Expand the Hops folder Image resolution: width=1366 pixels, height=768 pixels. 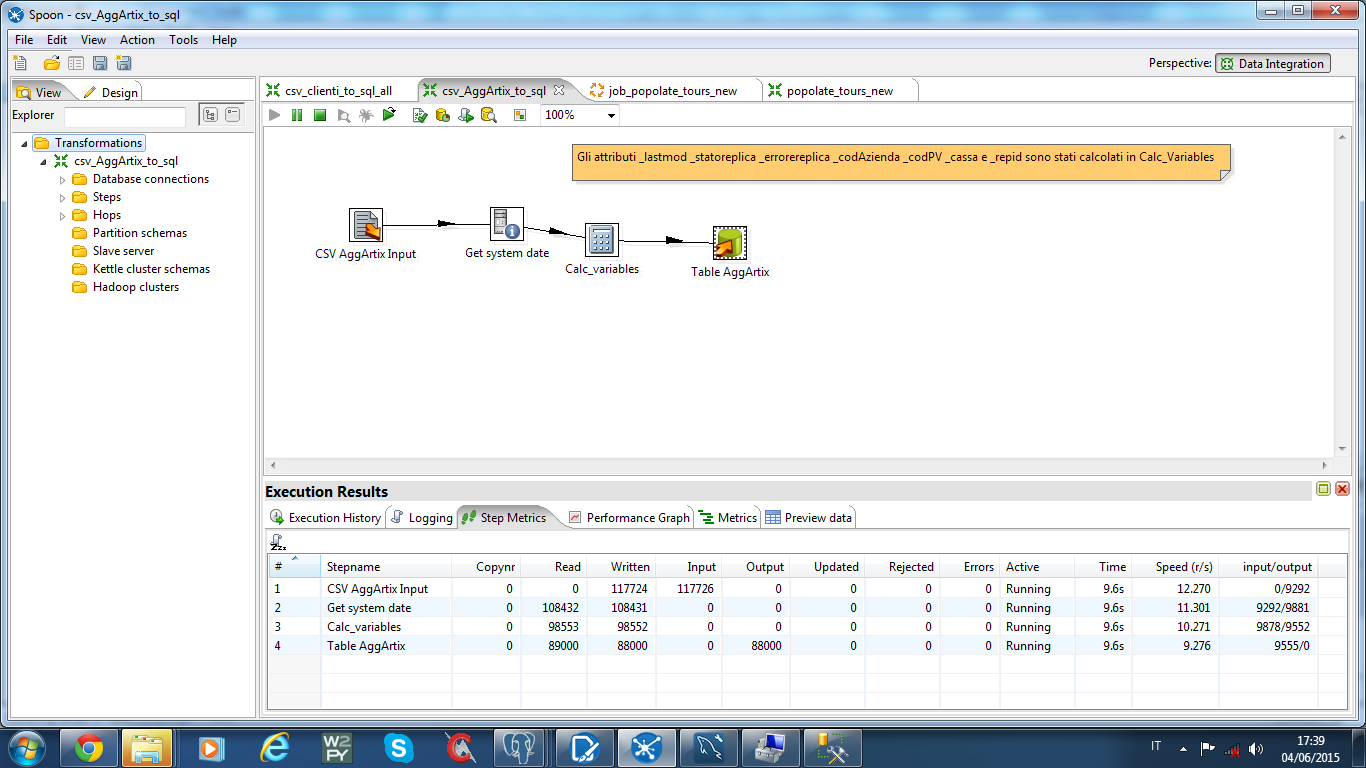tap(62, 216)
